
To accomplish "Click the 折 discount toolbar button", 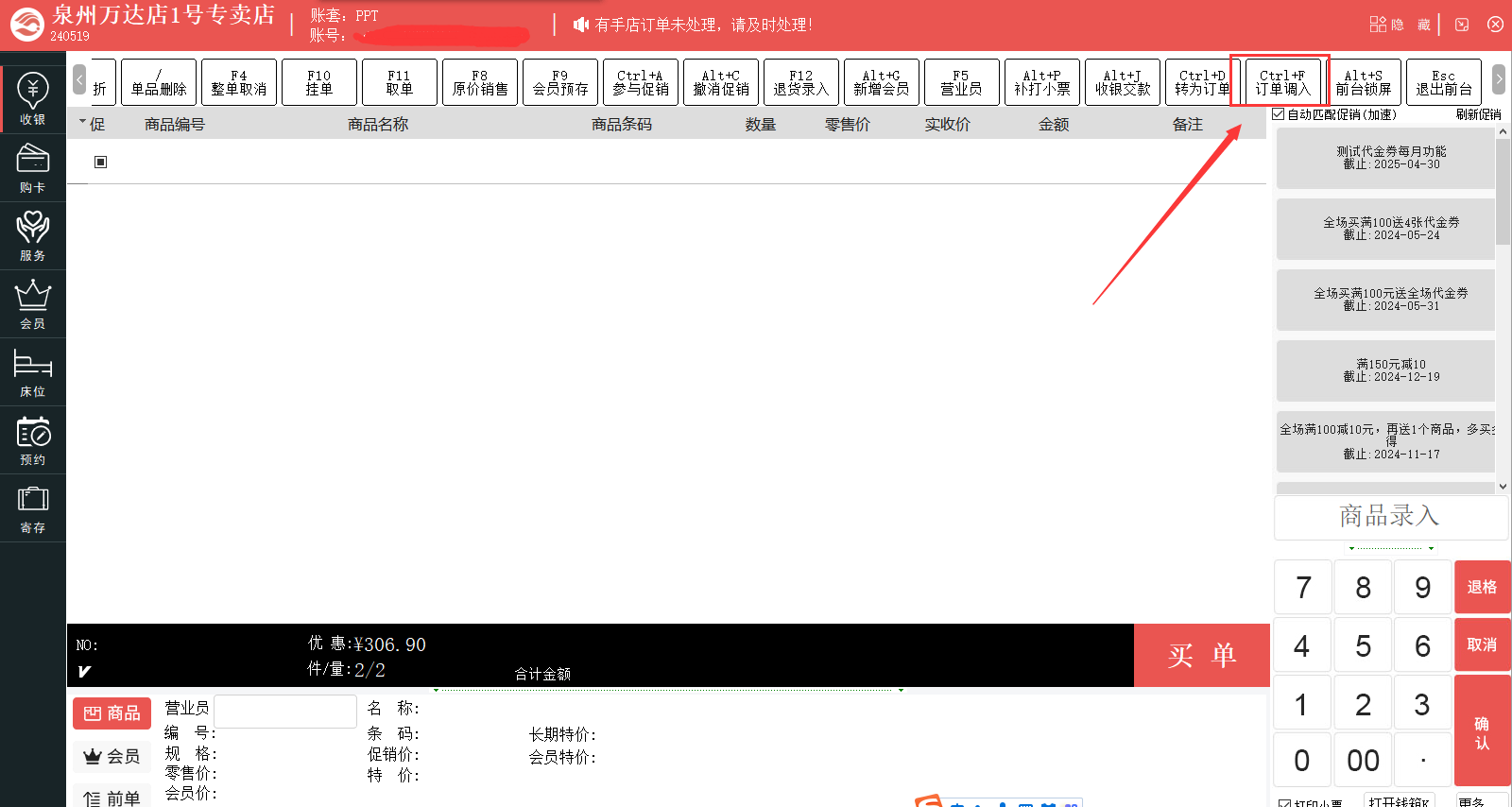I will pyautogui.click(x=103, y=82).
